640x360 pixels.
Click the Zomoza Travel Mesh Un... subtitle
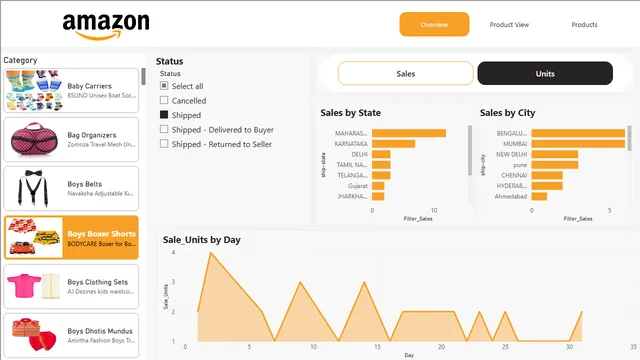[101, 144]
